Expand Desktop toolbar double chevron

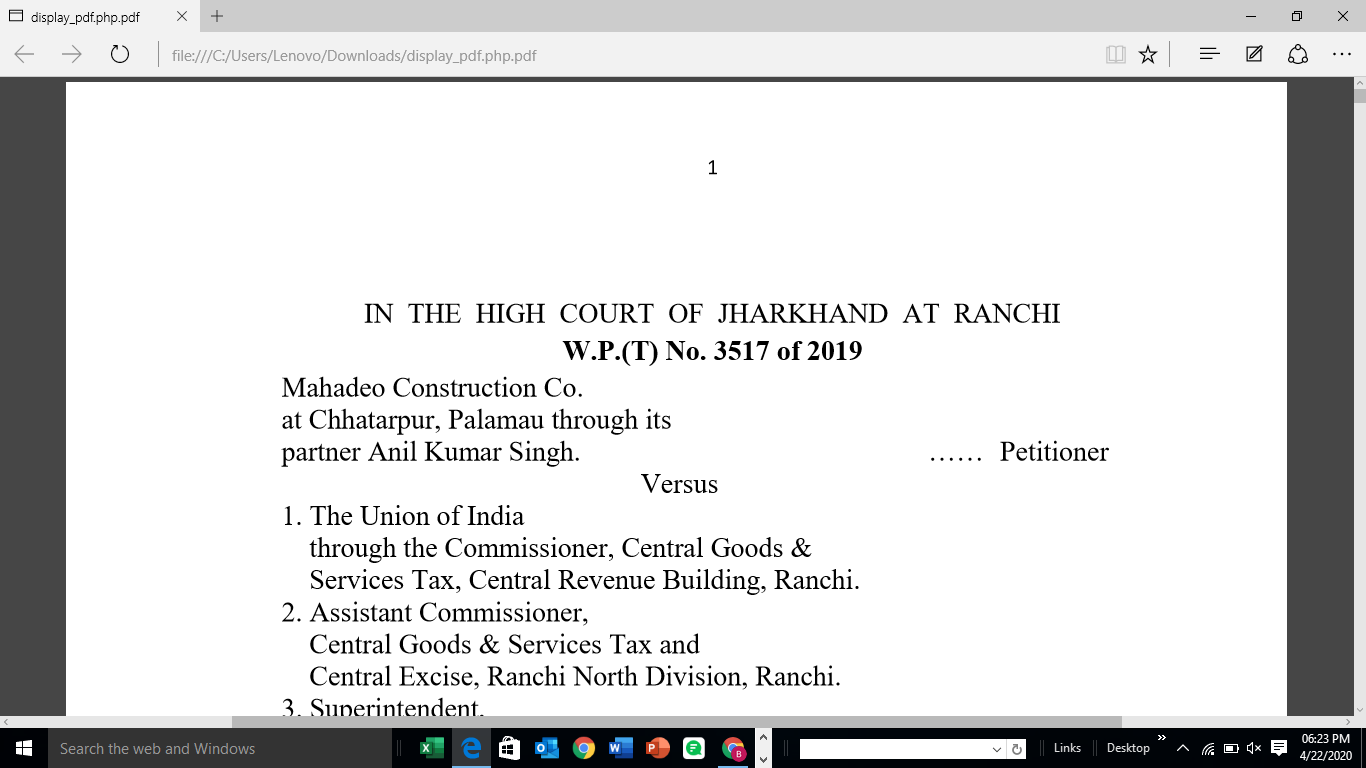1161,739
